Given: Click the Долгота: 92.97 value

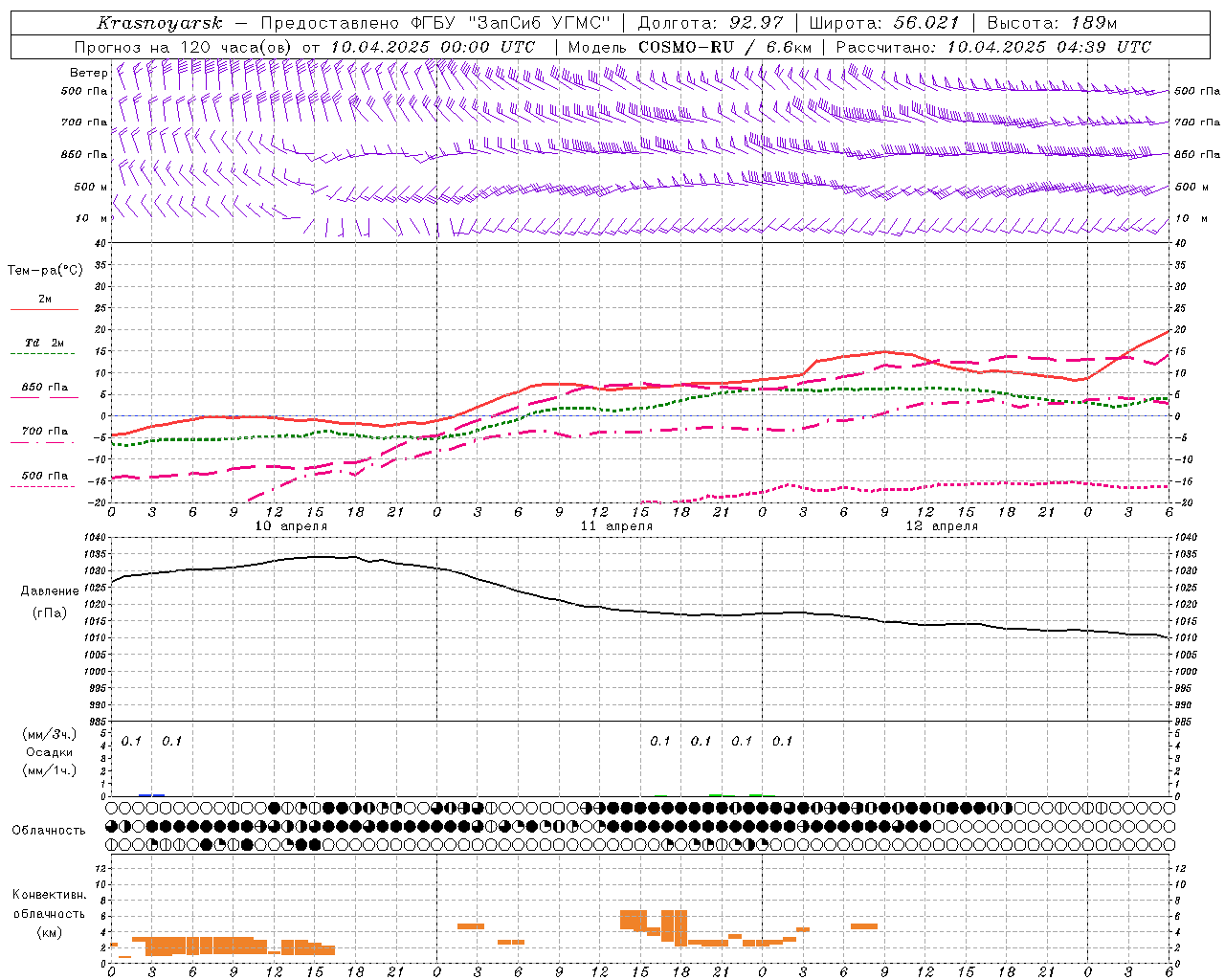Looking at the screenshot, I should (x=709, y=23).
